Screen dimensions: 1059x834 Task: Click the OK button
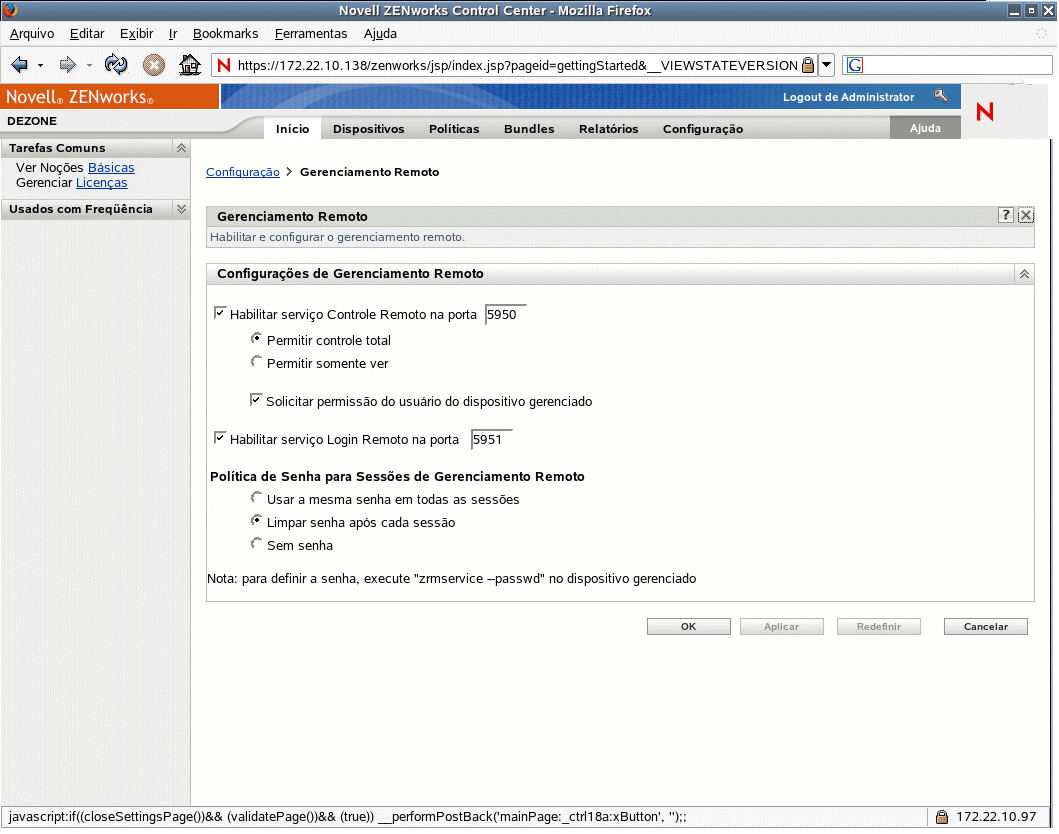688,627
